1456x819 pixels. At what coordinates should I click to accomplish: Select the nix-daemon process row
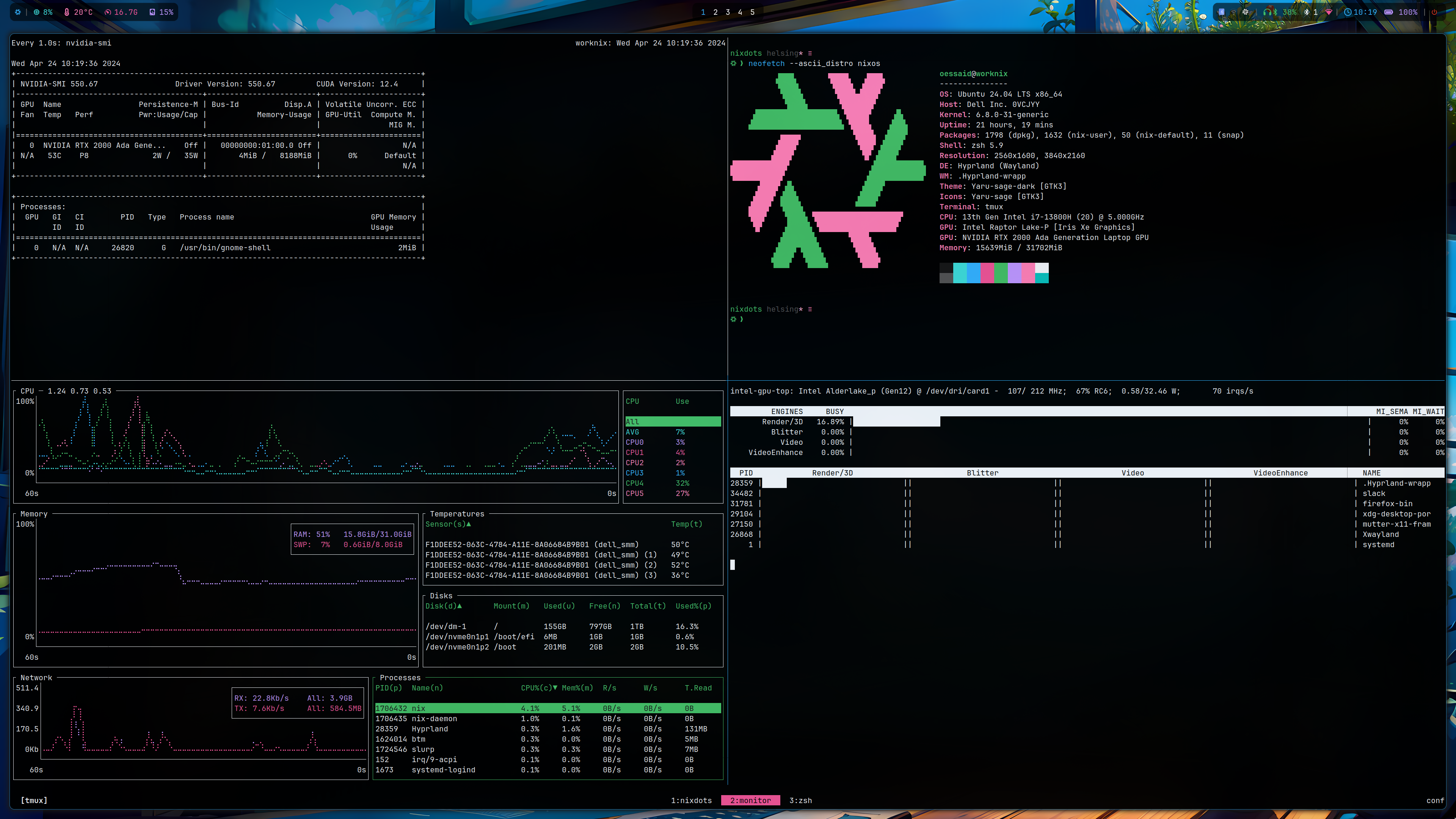tap(548, 719)
